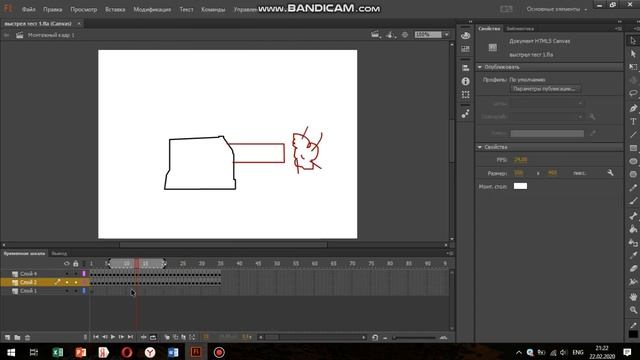The image size is (640, 360).
Task: Toggle visibility dot of Слой 1
Action: coord(67,291)
